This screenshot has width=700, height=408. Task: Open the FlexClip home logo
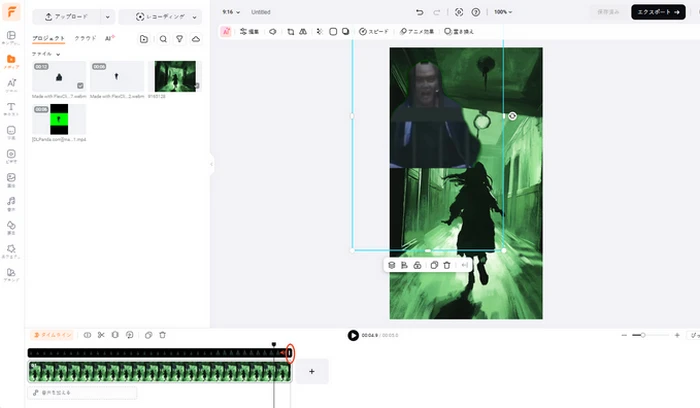11,11
